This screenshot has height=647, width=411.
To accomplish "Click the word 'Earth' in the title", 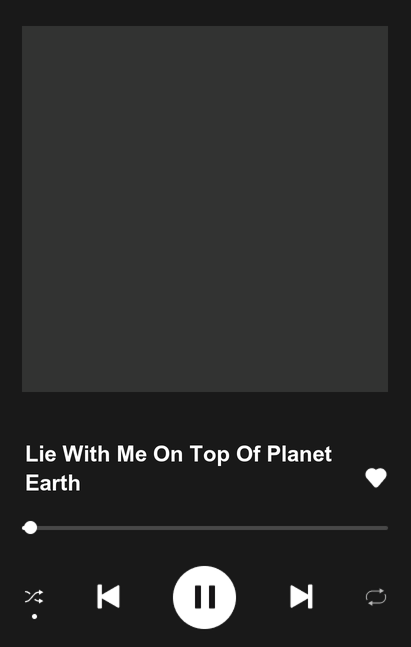I will coord(53,483).
